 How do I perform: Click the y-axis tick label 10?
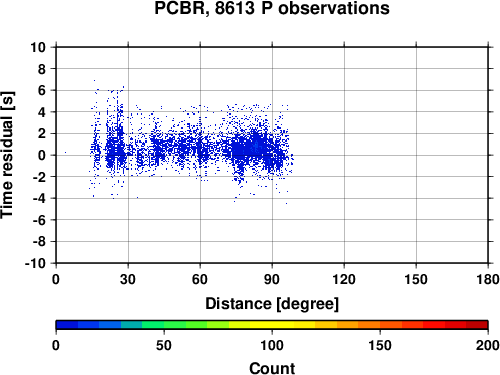[38, 47]
